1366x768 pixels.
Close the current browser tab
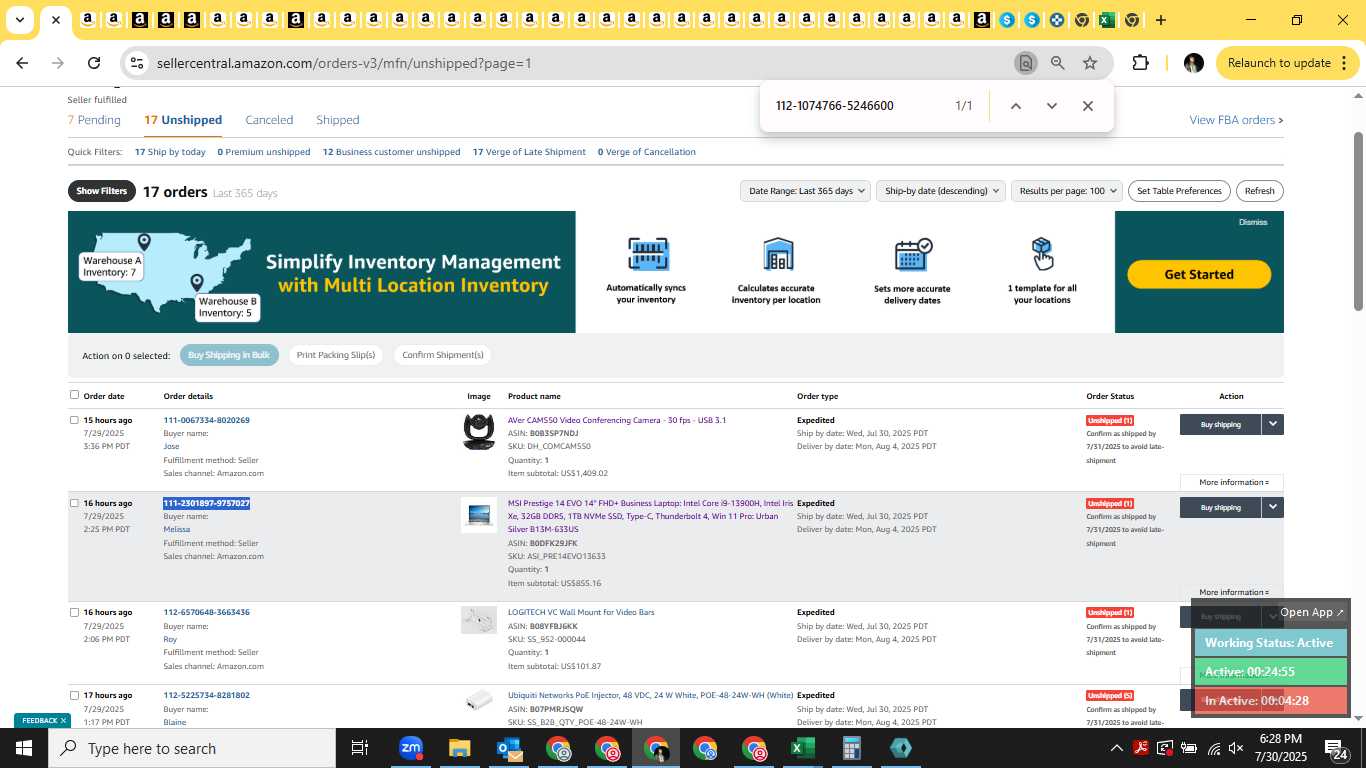coord(56,20)
